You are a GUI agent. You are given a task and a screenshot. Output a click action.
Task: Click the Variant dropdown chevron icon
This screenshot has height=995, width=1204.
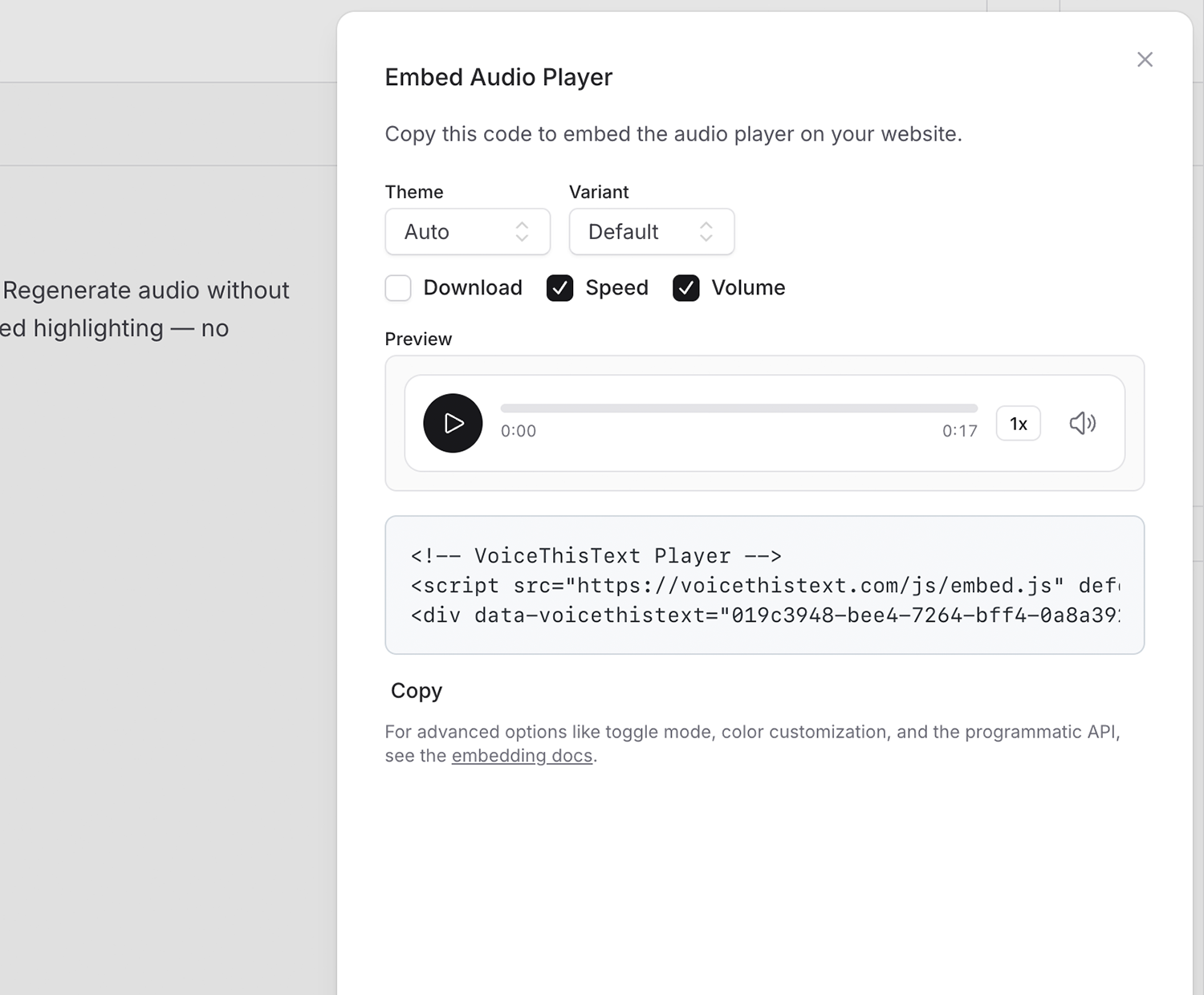(706, 231)
